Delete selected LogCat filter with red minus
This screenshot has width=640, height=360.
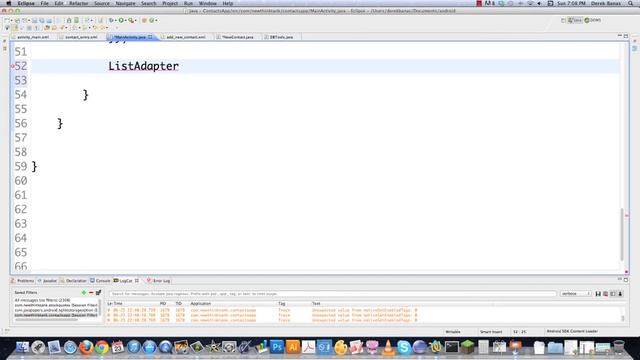91,293
